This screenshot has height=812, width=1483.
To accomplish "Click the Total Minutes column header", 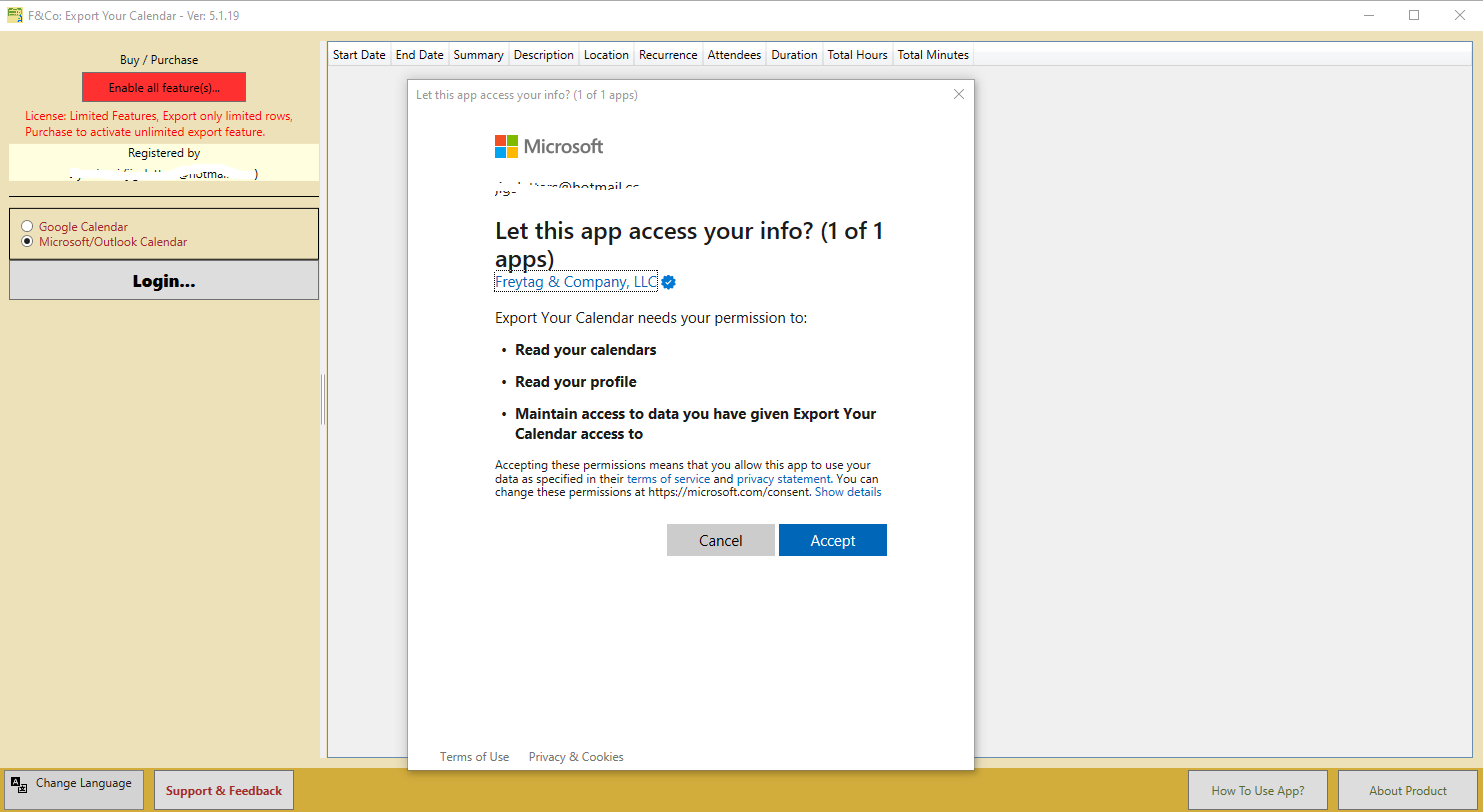I will coord(933,55).
